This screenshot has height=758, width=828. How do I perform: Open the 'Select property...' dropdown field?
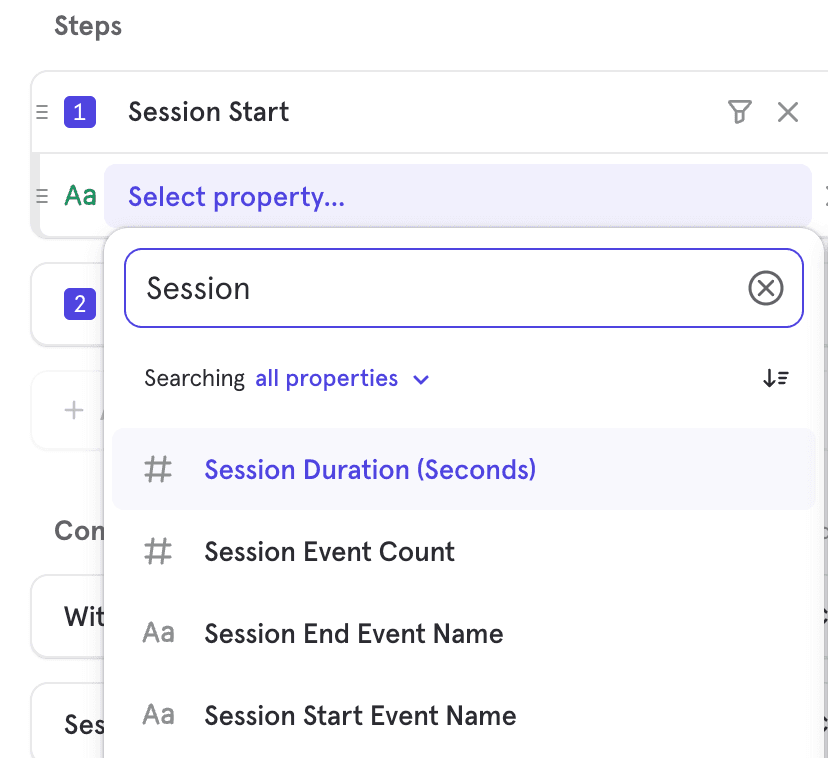click(456, 196)
